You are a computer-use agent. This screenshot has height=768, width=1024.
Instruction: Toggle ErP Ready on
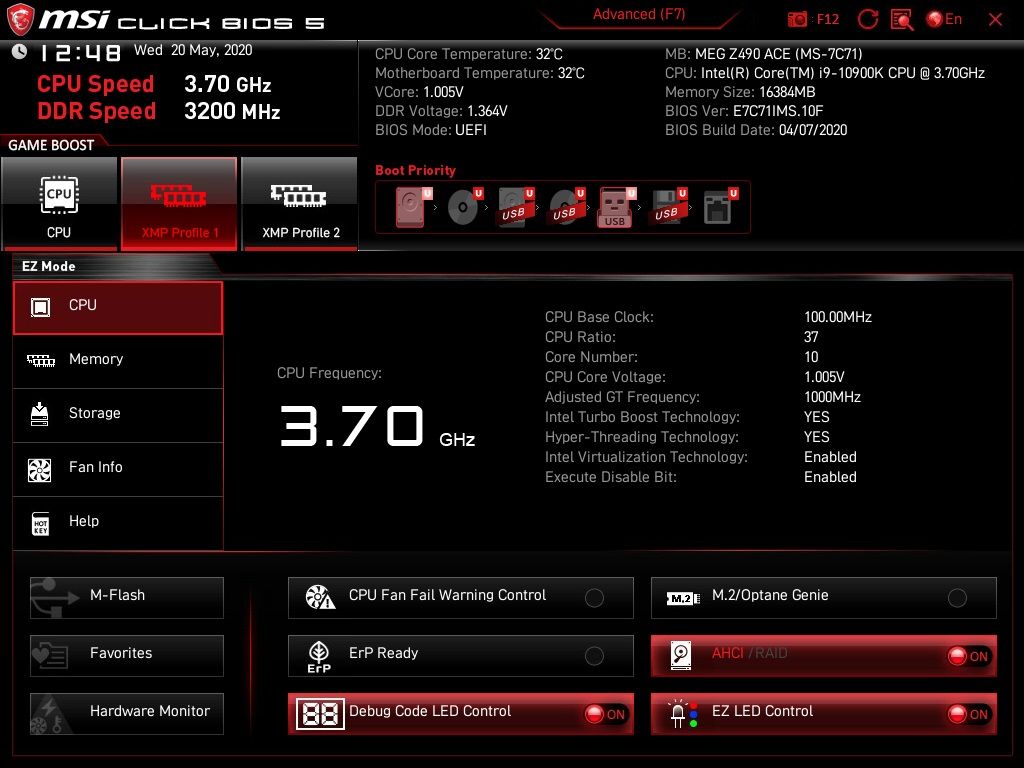pos(595,655)
